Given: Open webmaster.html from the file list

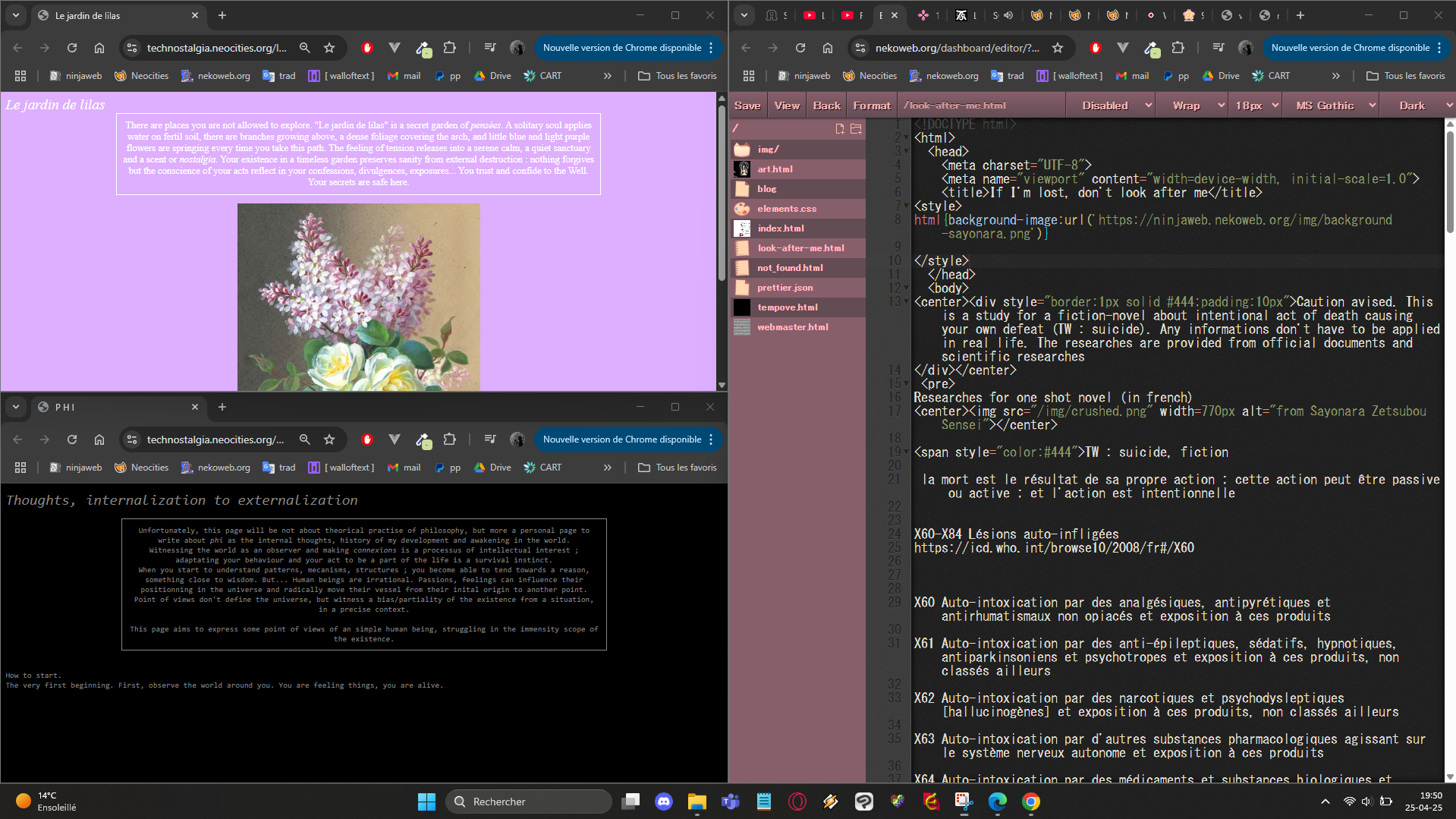Looking at the screenshot, I should coord(798,327).
